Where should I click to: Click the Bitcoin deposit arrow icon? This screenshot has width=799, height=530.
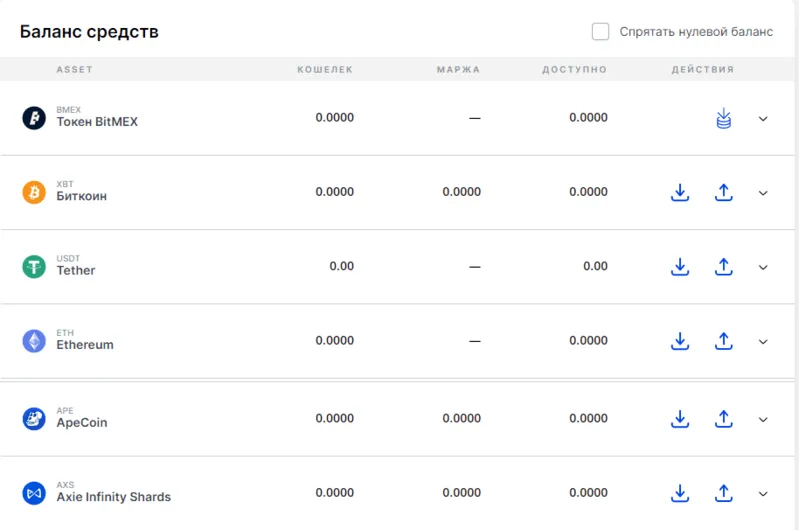[x=680, y=192]
